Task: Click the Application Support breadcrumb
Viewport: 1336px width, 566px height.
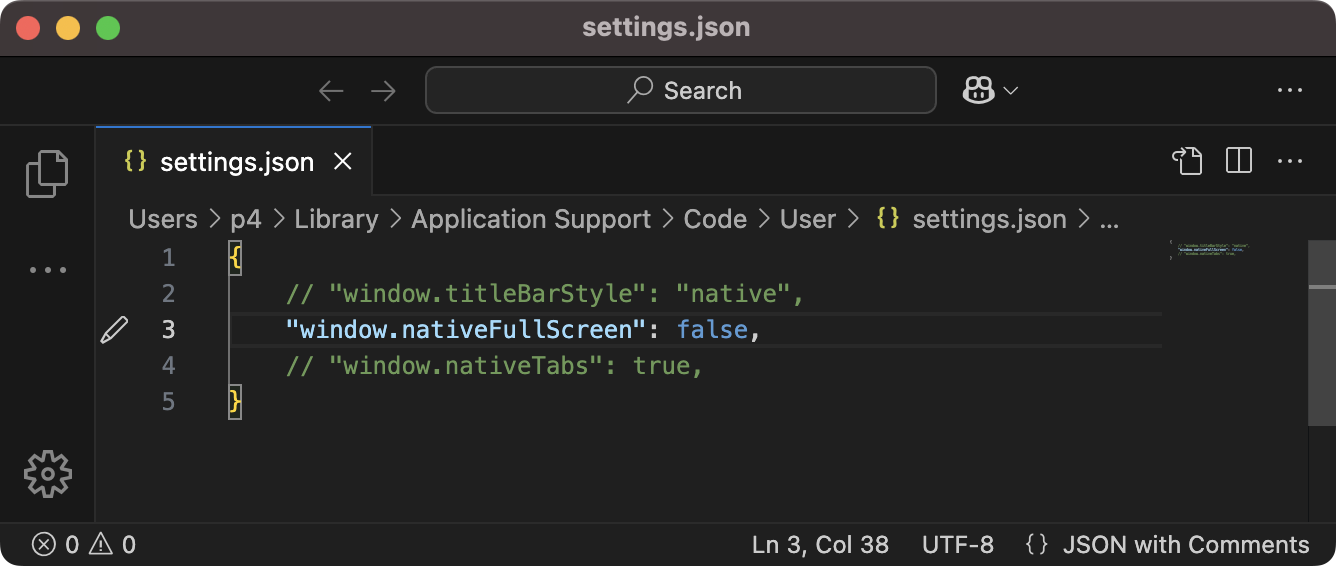Action: coord(531,219)
